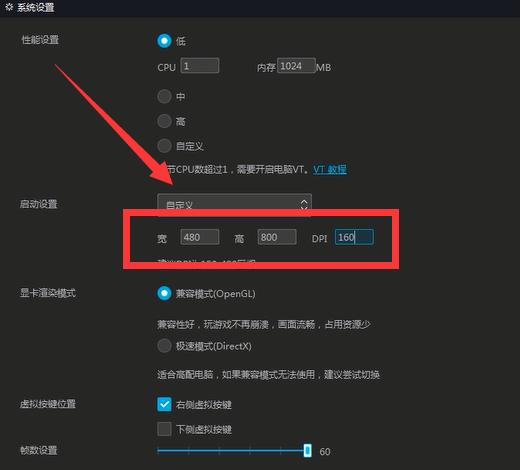Click the CPU count input field

(200, 66)
